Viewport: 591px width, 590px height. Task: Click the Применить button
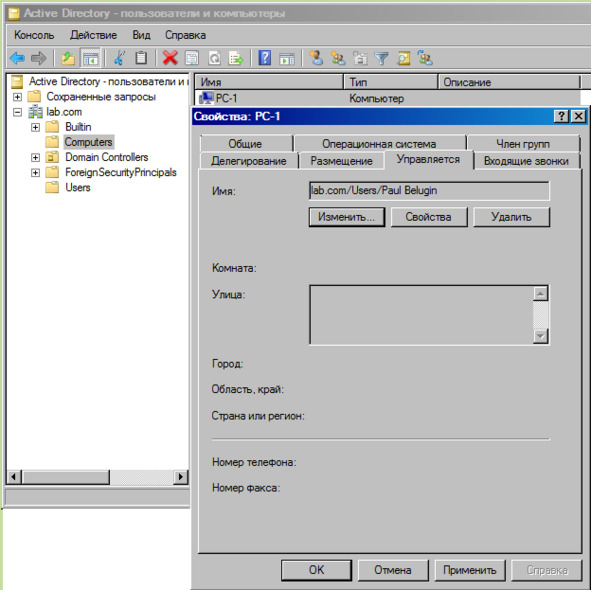(x=470, y=570)
